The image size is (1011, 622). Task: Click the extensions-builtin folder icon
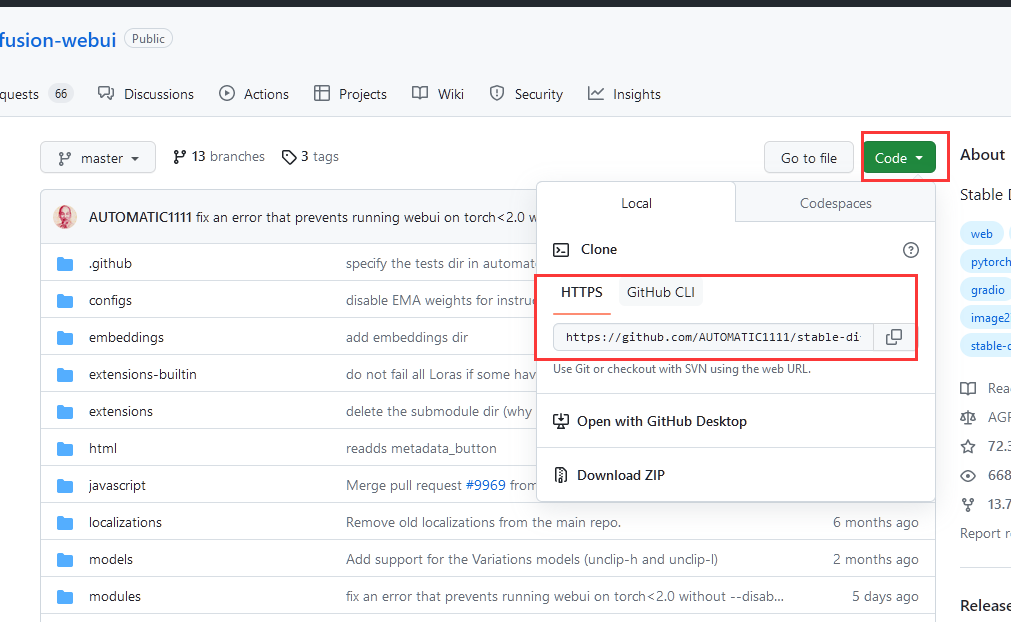[64, 374]
